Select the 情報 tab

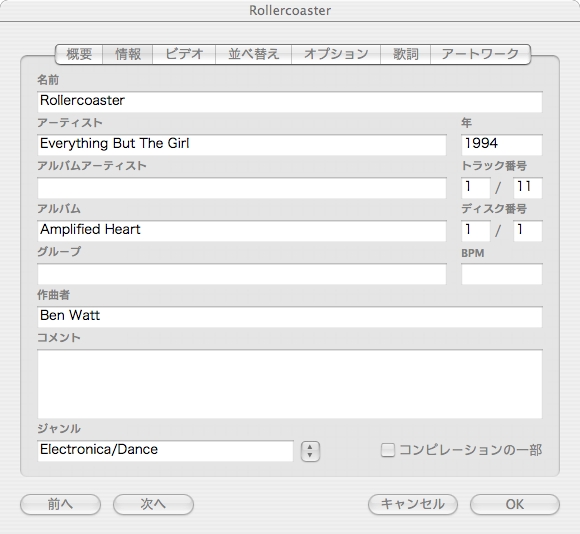click(x=128, y=54)
